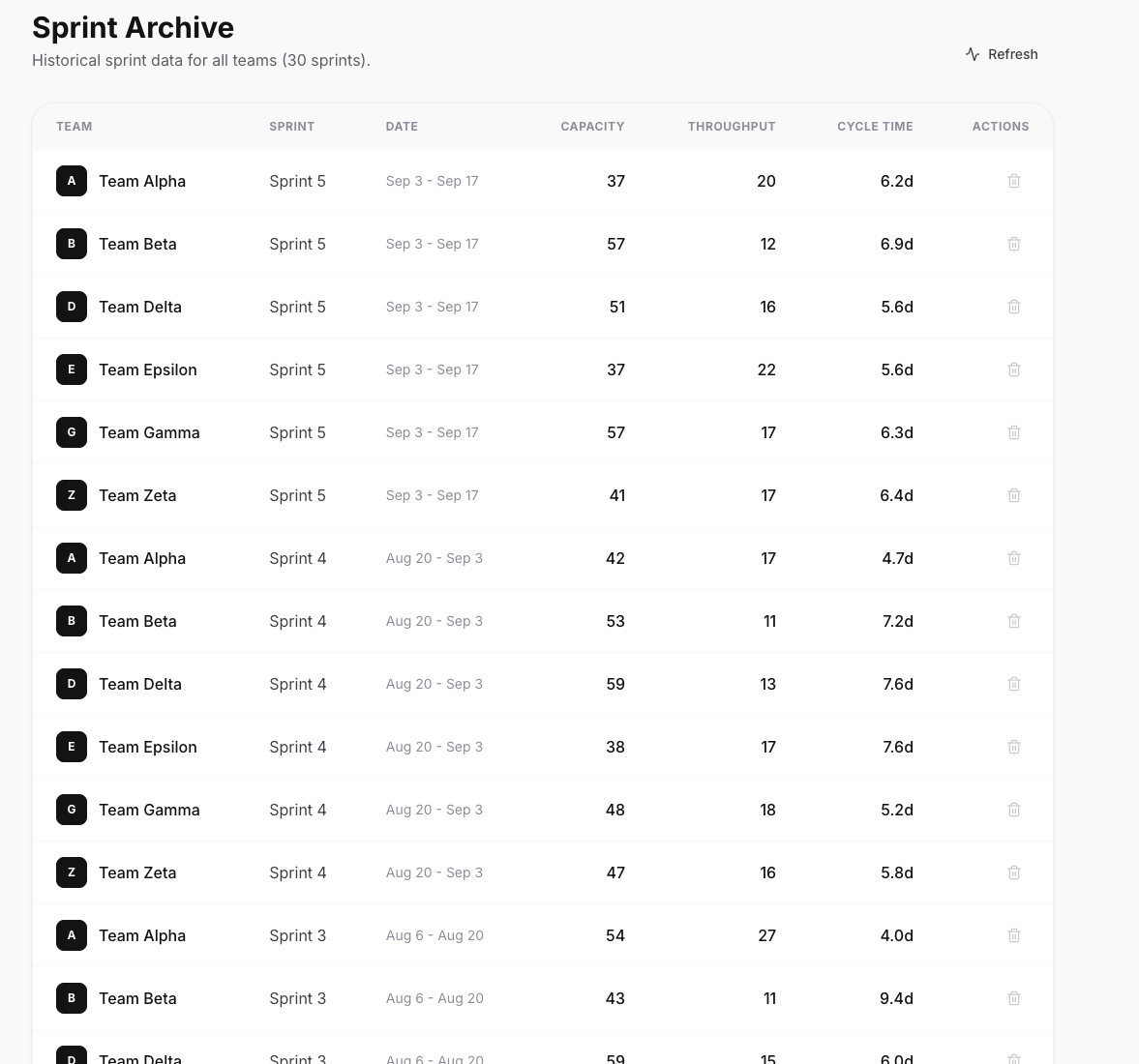This screenshot has height=1064, width=1139.
Task: Click cycle time 6.4d value
Action: (896, 495)
